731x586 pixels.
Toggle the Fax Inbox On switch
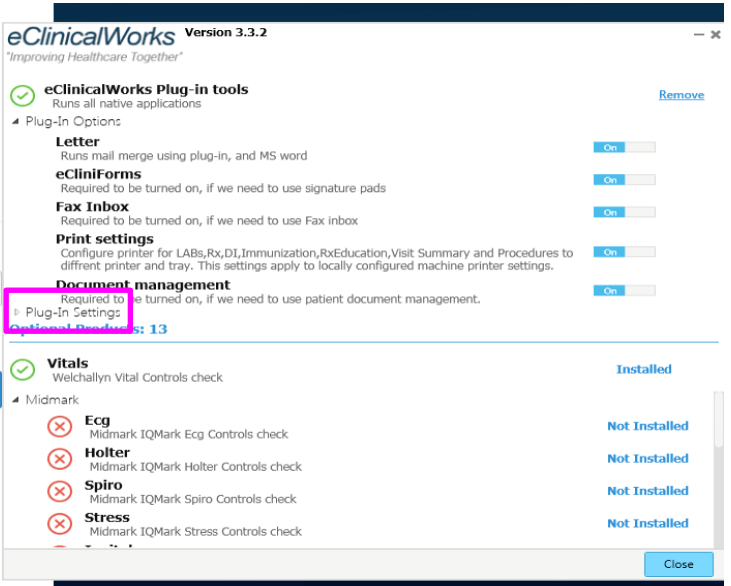[x=624, y=212]
